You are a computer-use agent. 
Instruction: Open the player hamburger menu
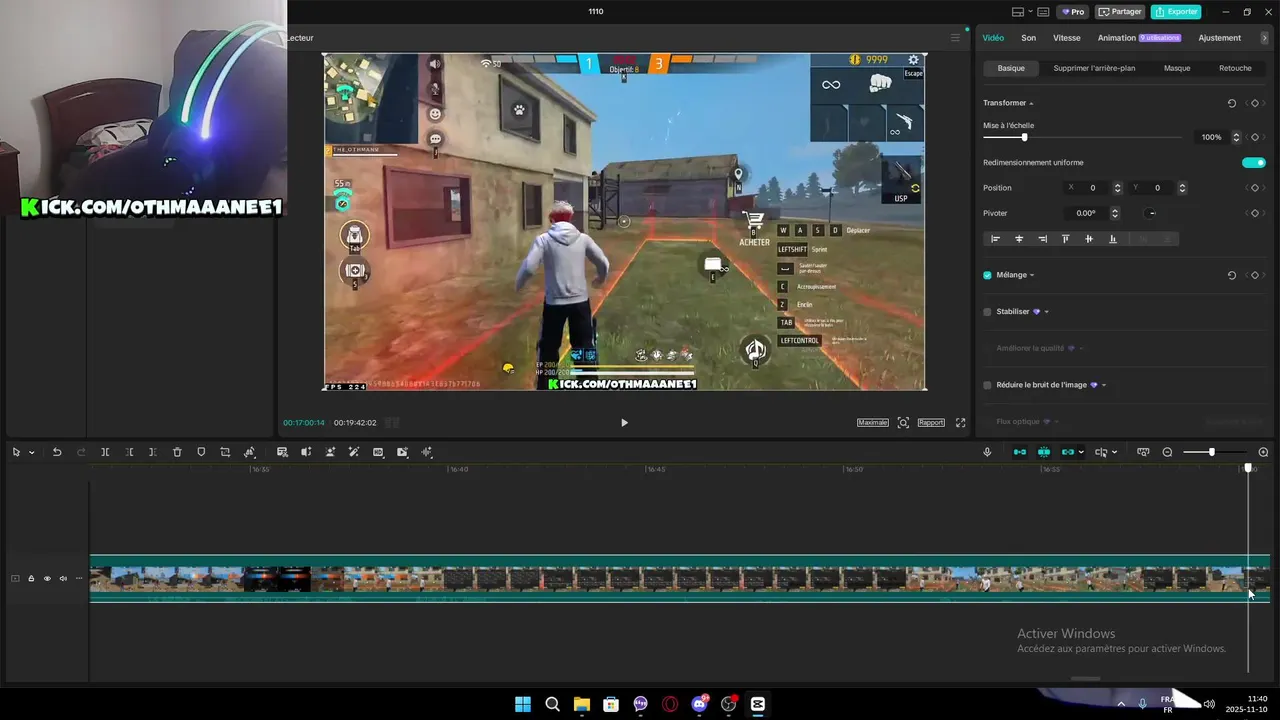coord(955,38)
